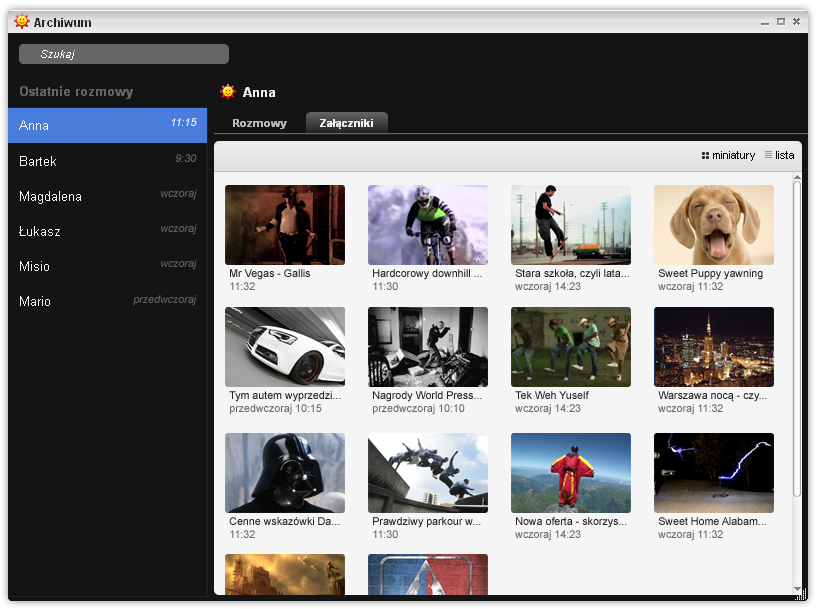Open the Sweet Puppy yawning thumbnail
817x609 pixels.
714,225
